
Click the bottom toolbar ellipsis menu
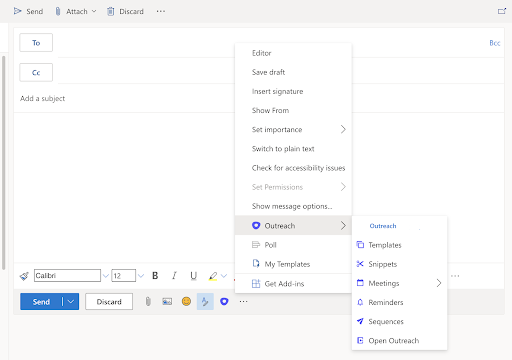point(243,302)
